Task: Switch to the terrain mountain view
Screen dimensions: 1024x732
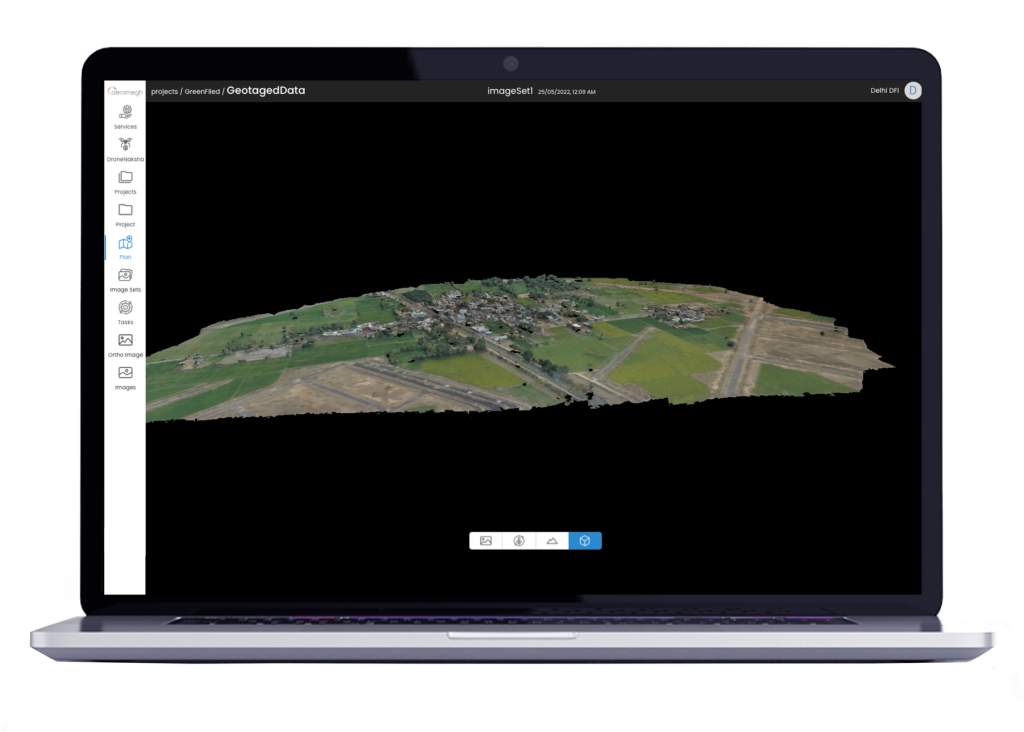Action: pos(552,541)
